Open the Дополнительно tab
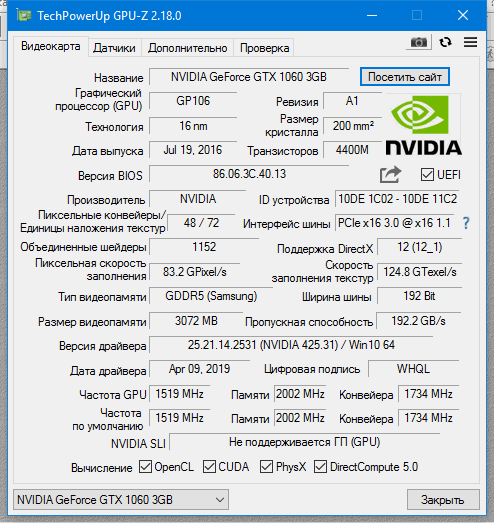The width and height of the screenshot is (494, 523). (x=187, y=48)
